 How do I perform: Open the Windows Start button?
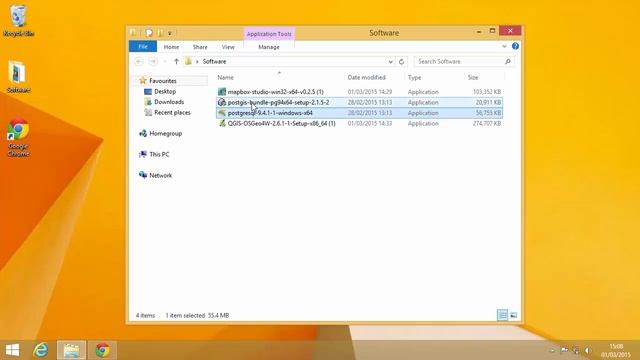tap(12, 350)
